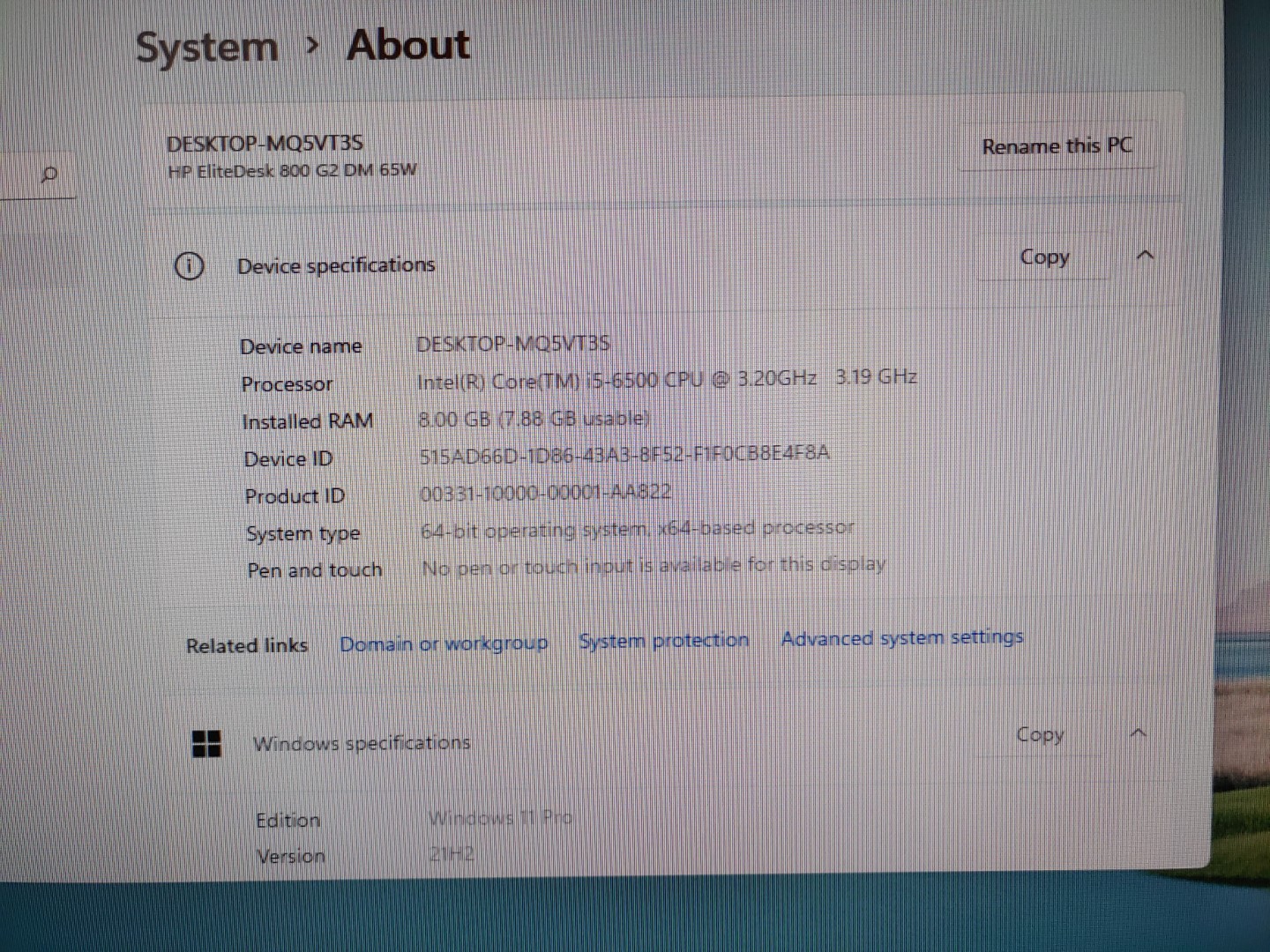Click the Installed RAM label
Image resolution: width=1270 pixels, height=952 pixels.
pos(307,421)
